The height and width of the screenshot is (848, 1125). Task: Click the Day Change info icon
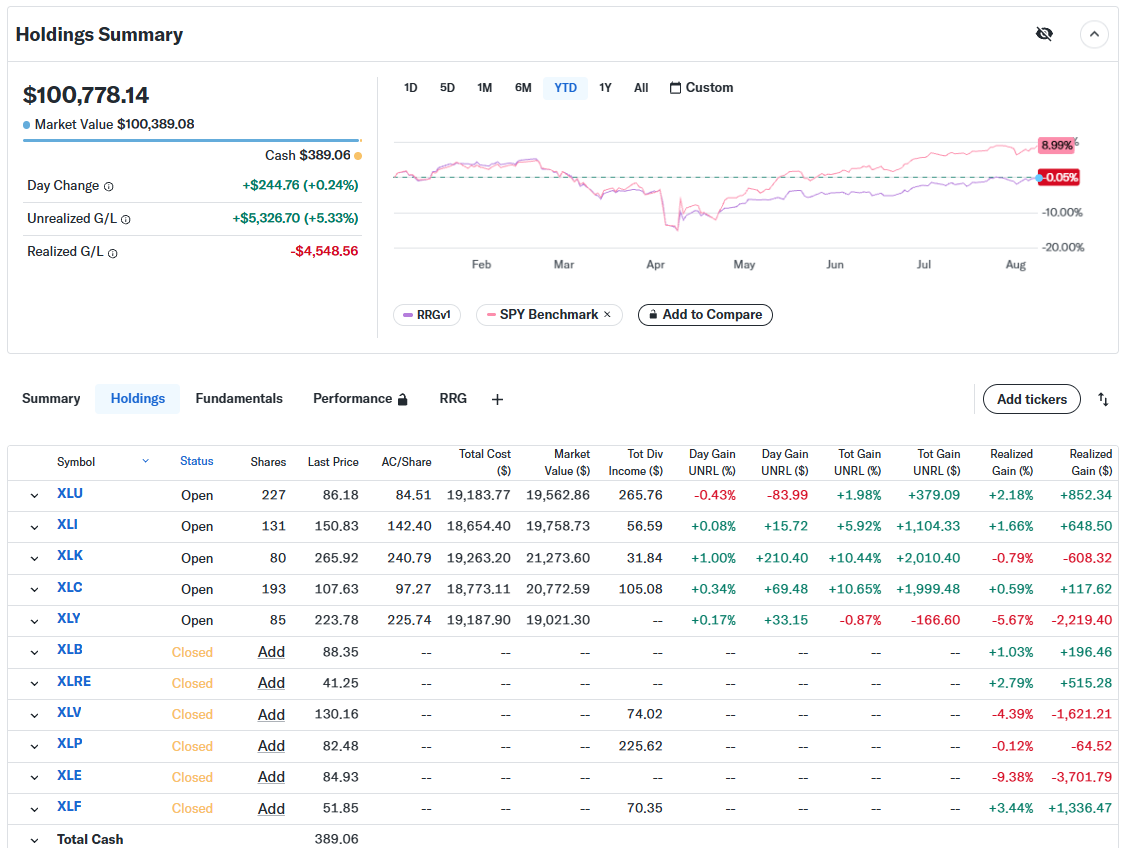(109, 187)
